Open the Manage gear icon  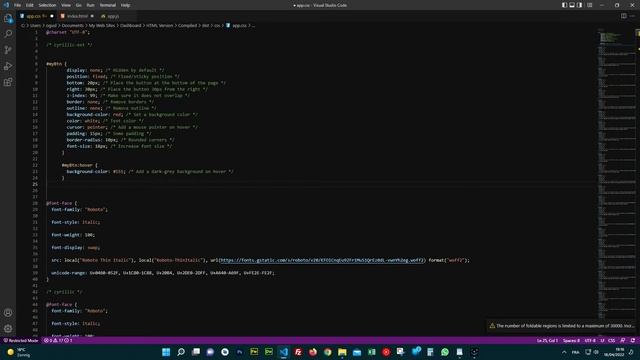[8, 329]
